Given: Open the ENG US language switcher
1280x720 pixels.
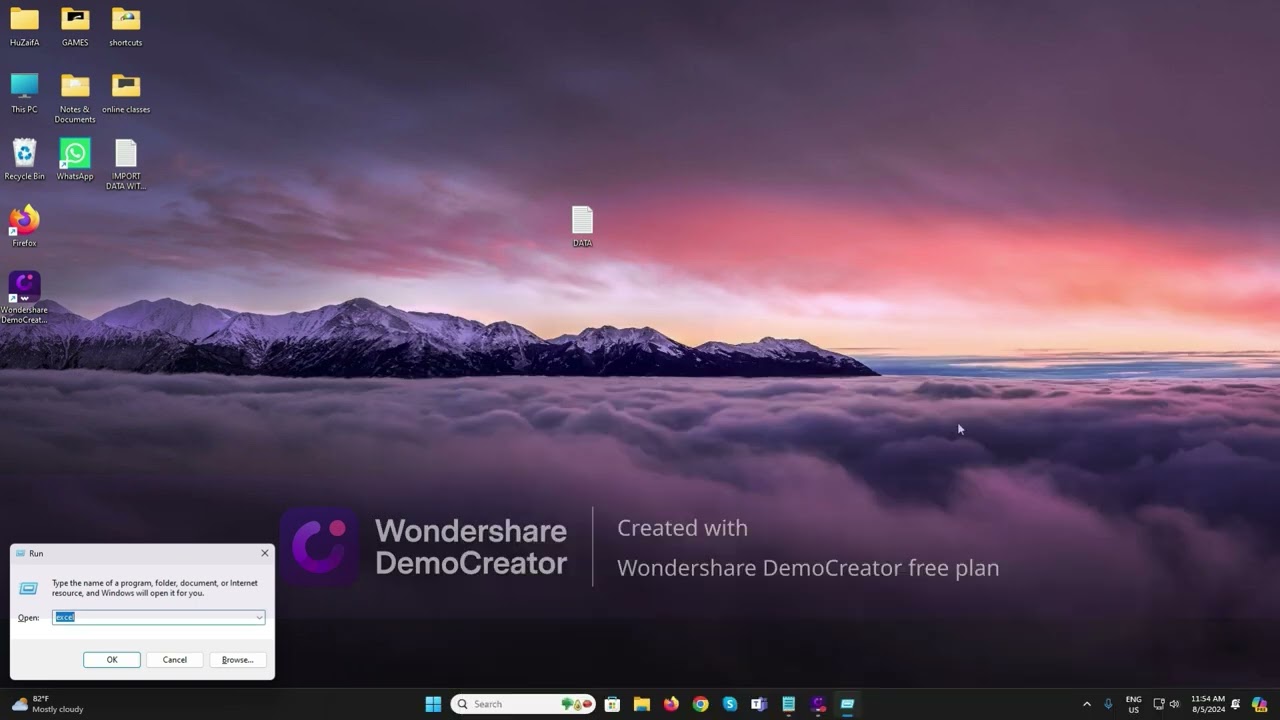Looking at the screenshot, I should [1133, 704].
